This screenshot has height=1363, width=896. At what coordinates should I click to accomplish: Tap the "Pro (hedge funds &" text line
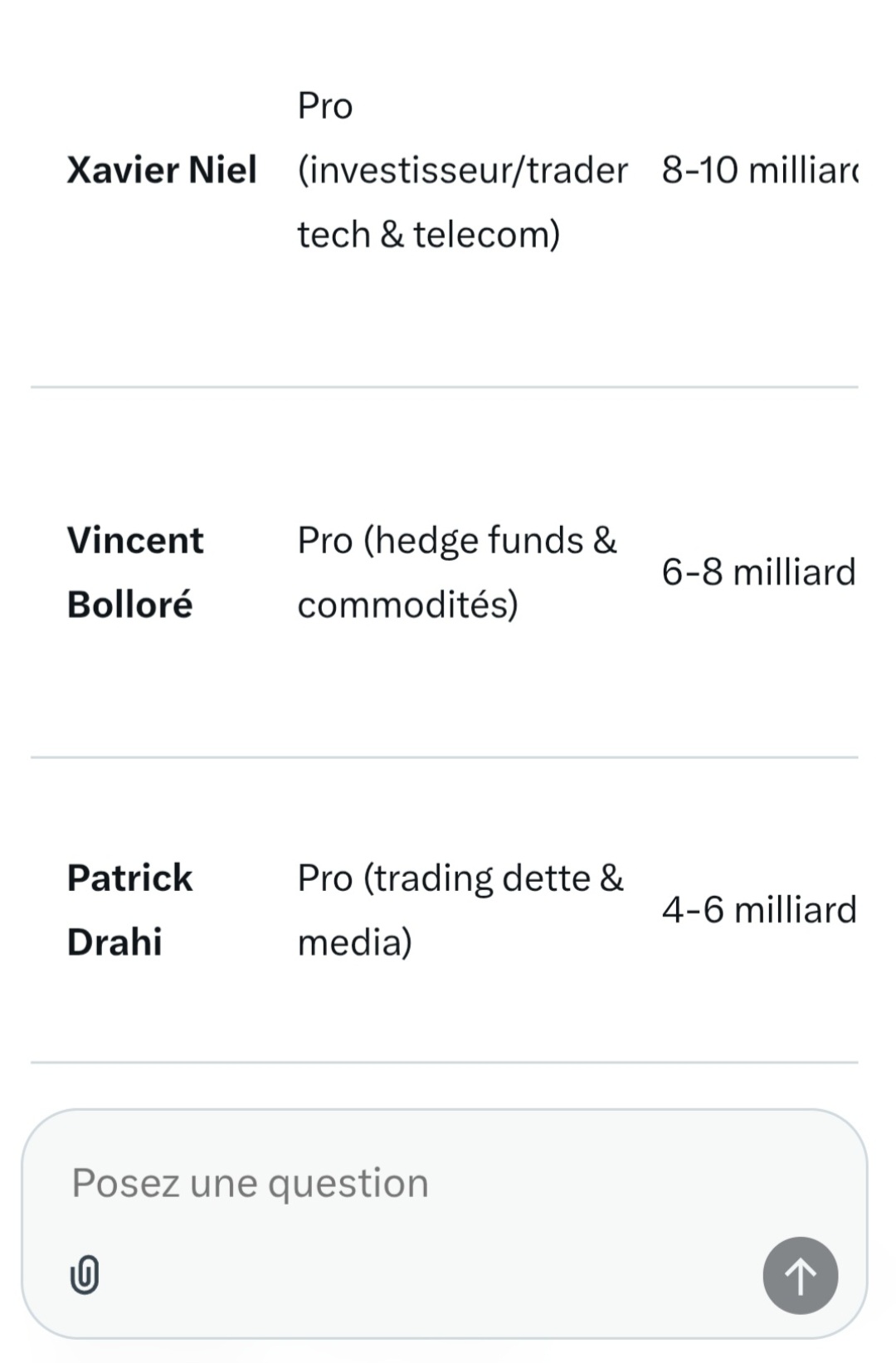click(457, 540)
